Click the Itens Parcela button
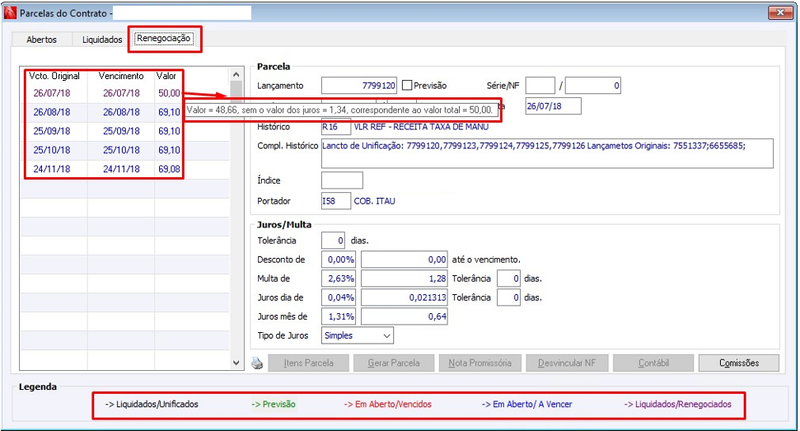Image resolution: width=800 pixels, height=431 pixels. coord(308,363)
